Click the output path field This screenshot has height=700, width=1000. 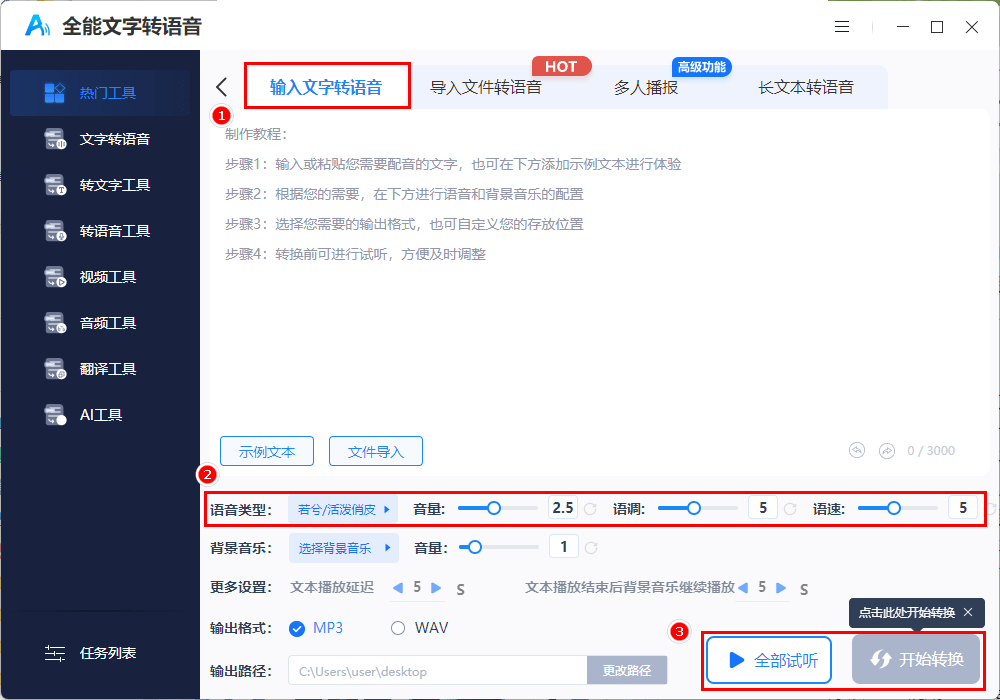pos(438,671)
